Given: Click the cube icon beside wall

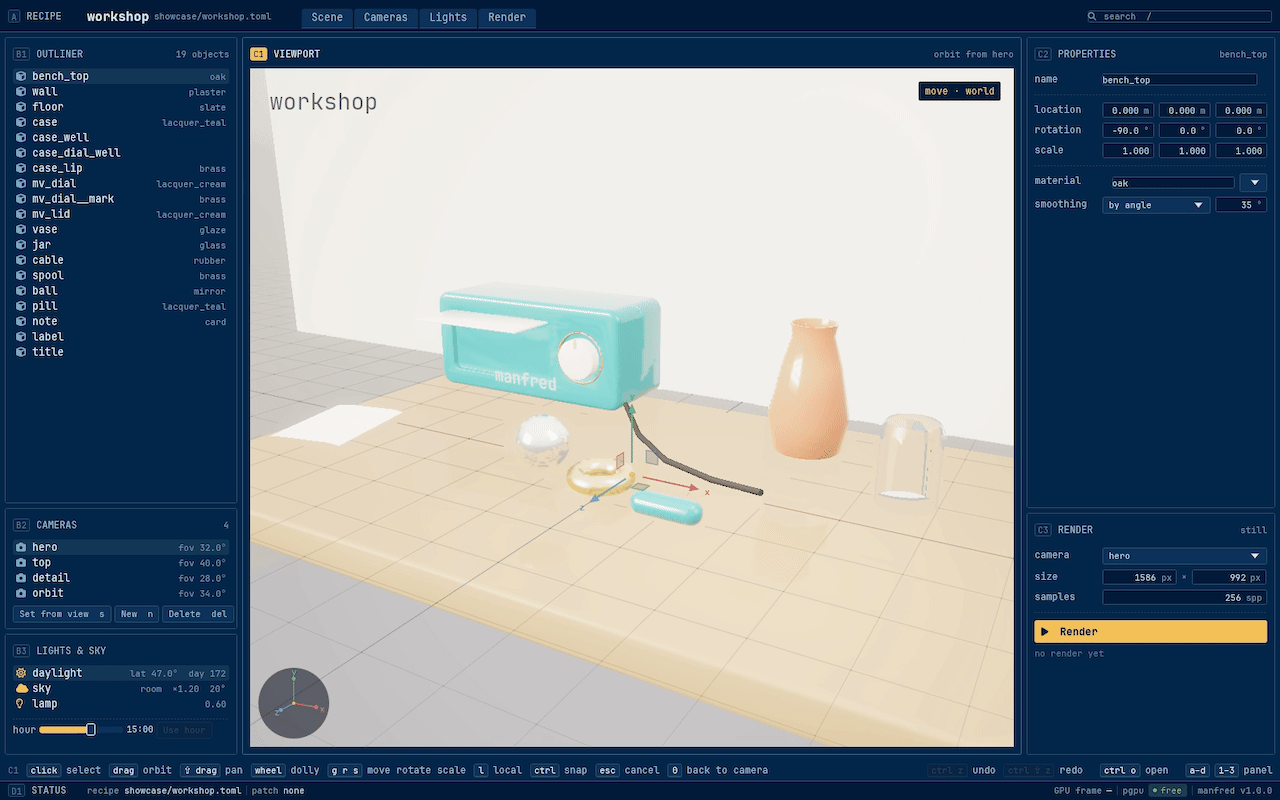Looking at the screenshot, I should [x=21, y=92].
